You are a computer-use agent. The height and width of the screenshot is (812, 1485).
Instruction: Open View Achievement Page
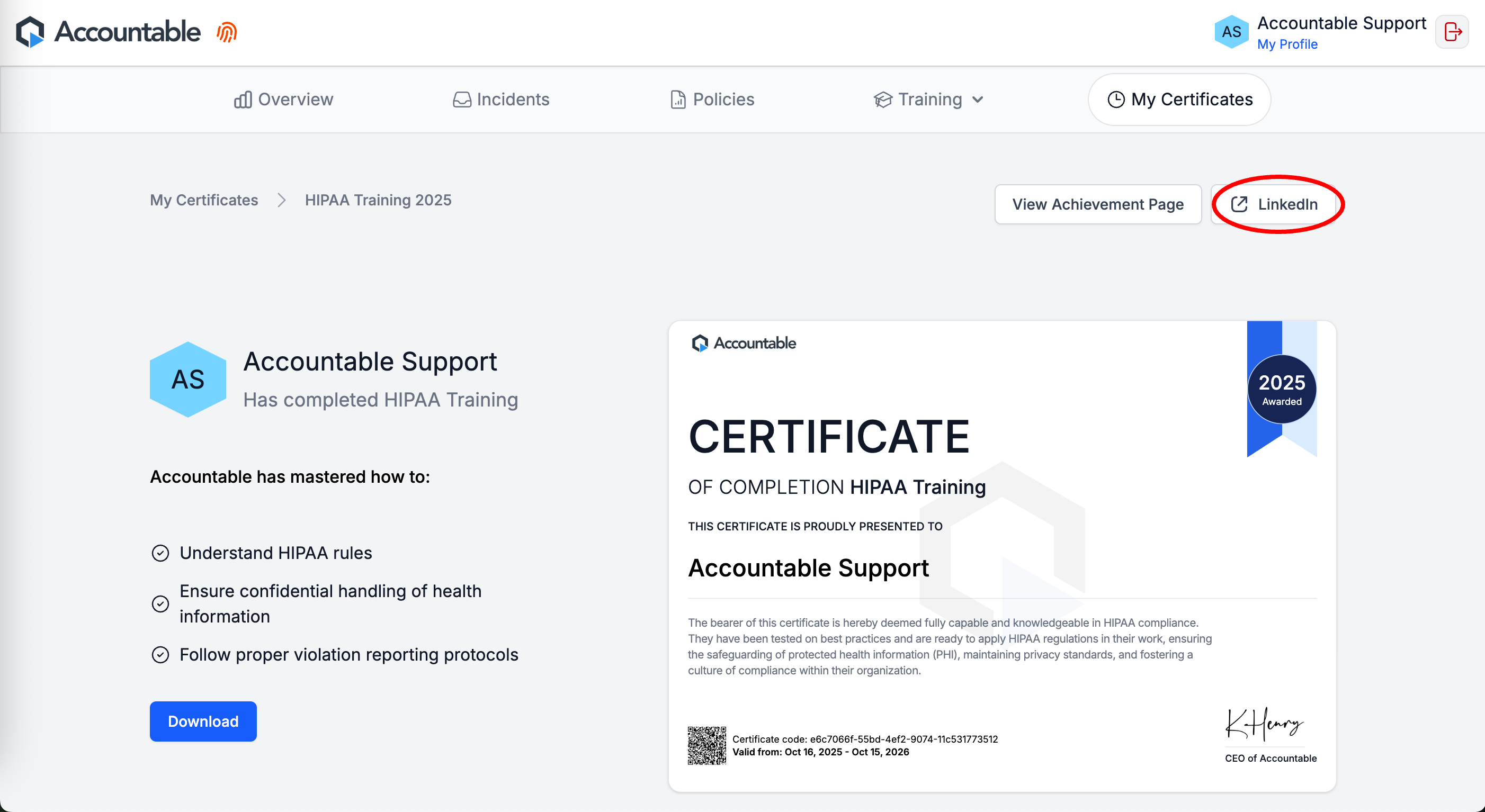coord(1098,204)
